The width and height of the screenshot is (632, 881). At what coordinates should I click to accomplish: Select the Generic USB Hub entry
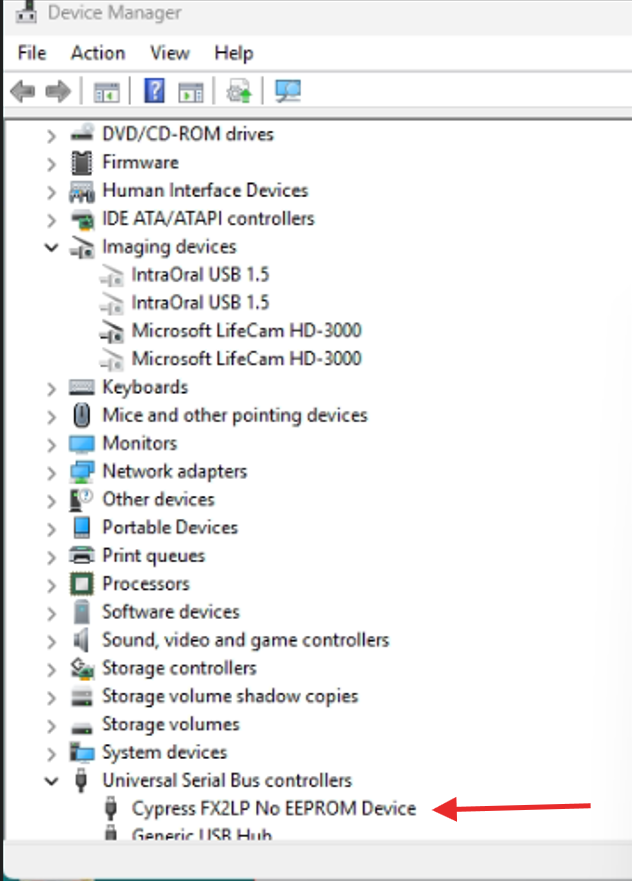202,835
